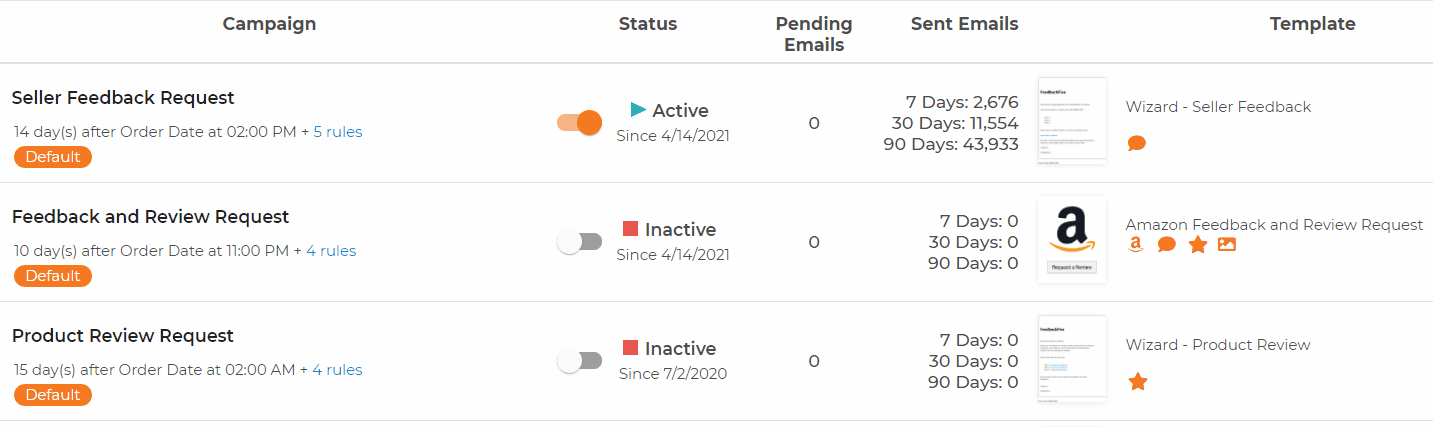Click the blue Active play status icon
This screenshot has width=1433, height=427.
point(638,109)
